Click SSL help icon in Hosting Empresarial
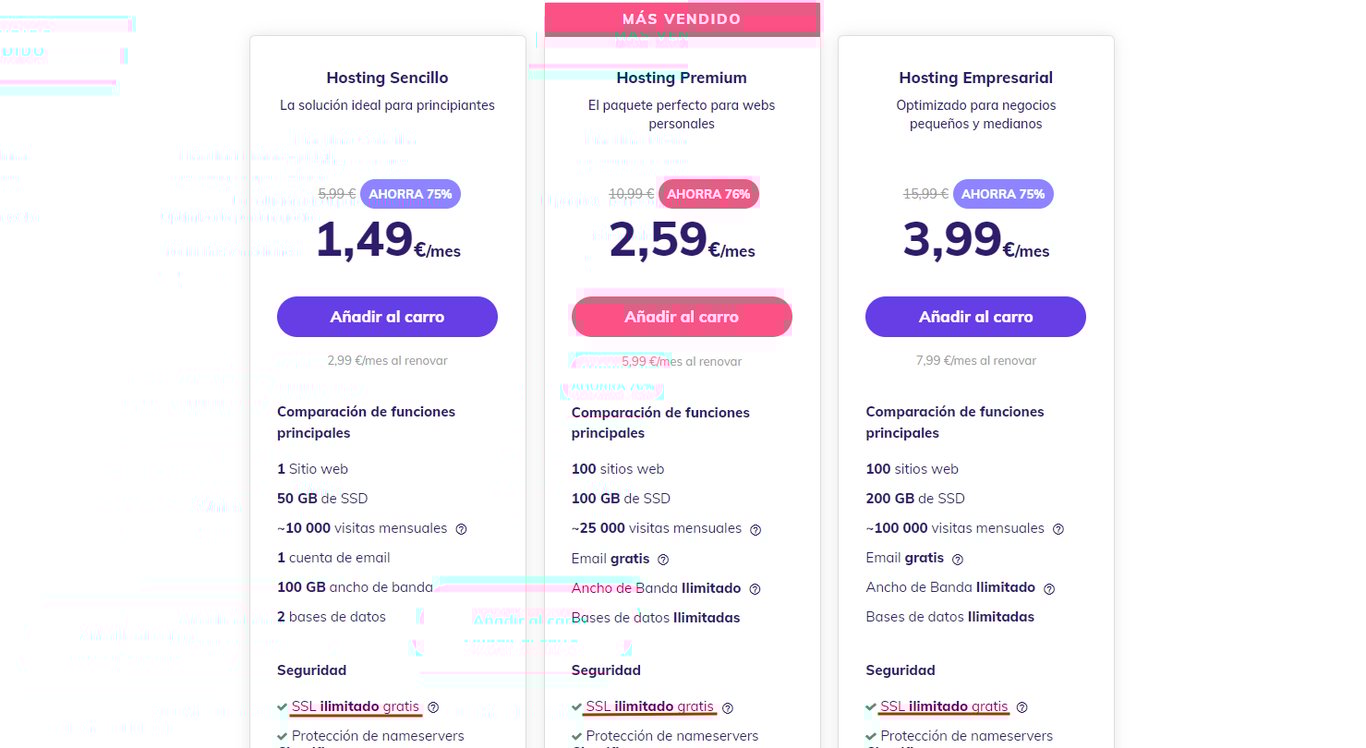Image resolution: width=1366 pixels, height=748 pixels. pos(1022,707)
